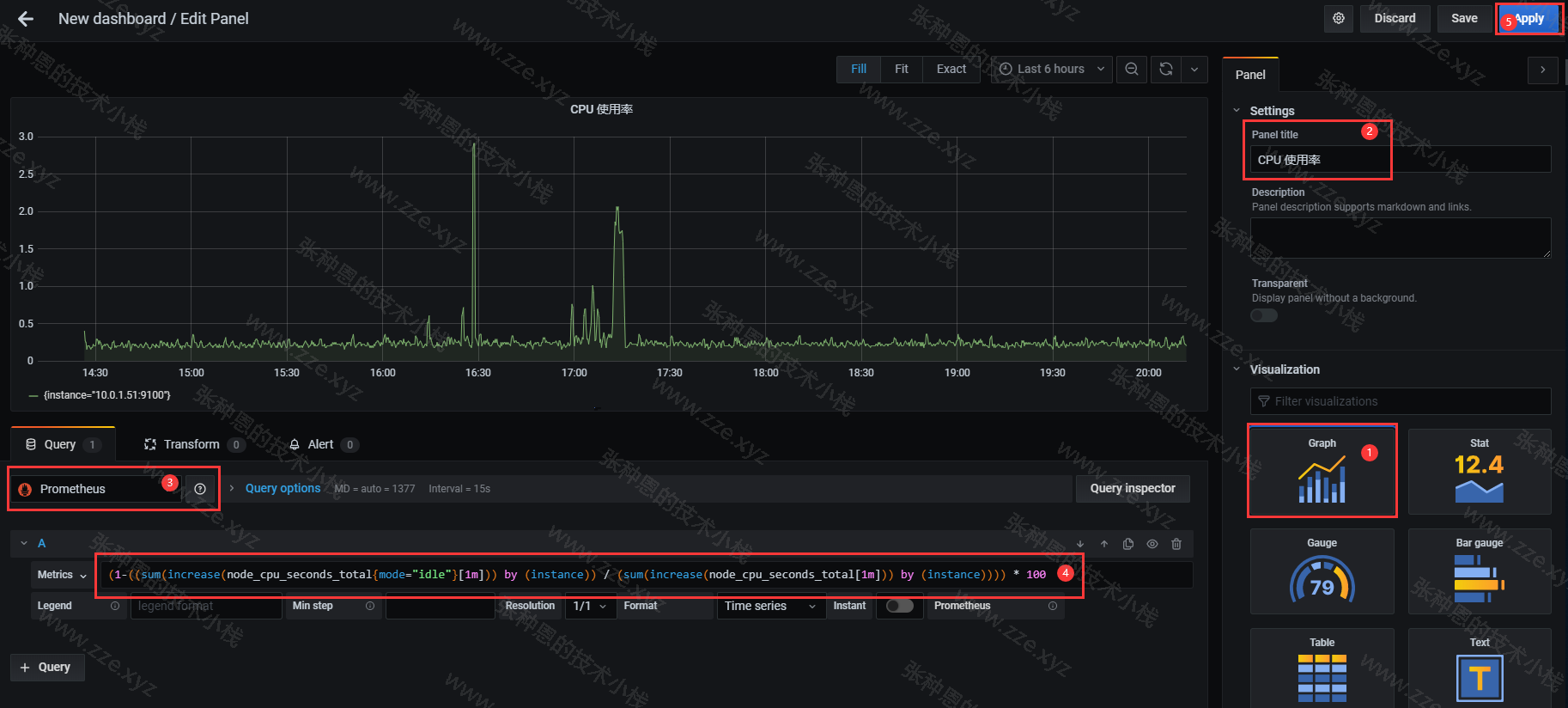Viewport: 1568px width, 708px height.
Task: Open dashboard settings gear icon
Action: [1338, 19]
